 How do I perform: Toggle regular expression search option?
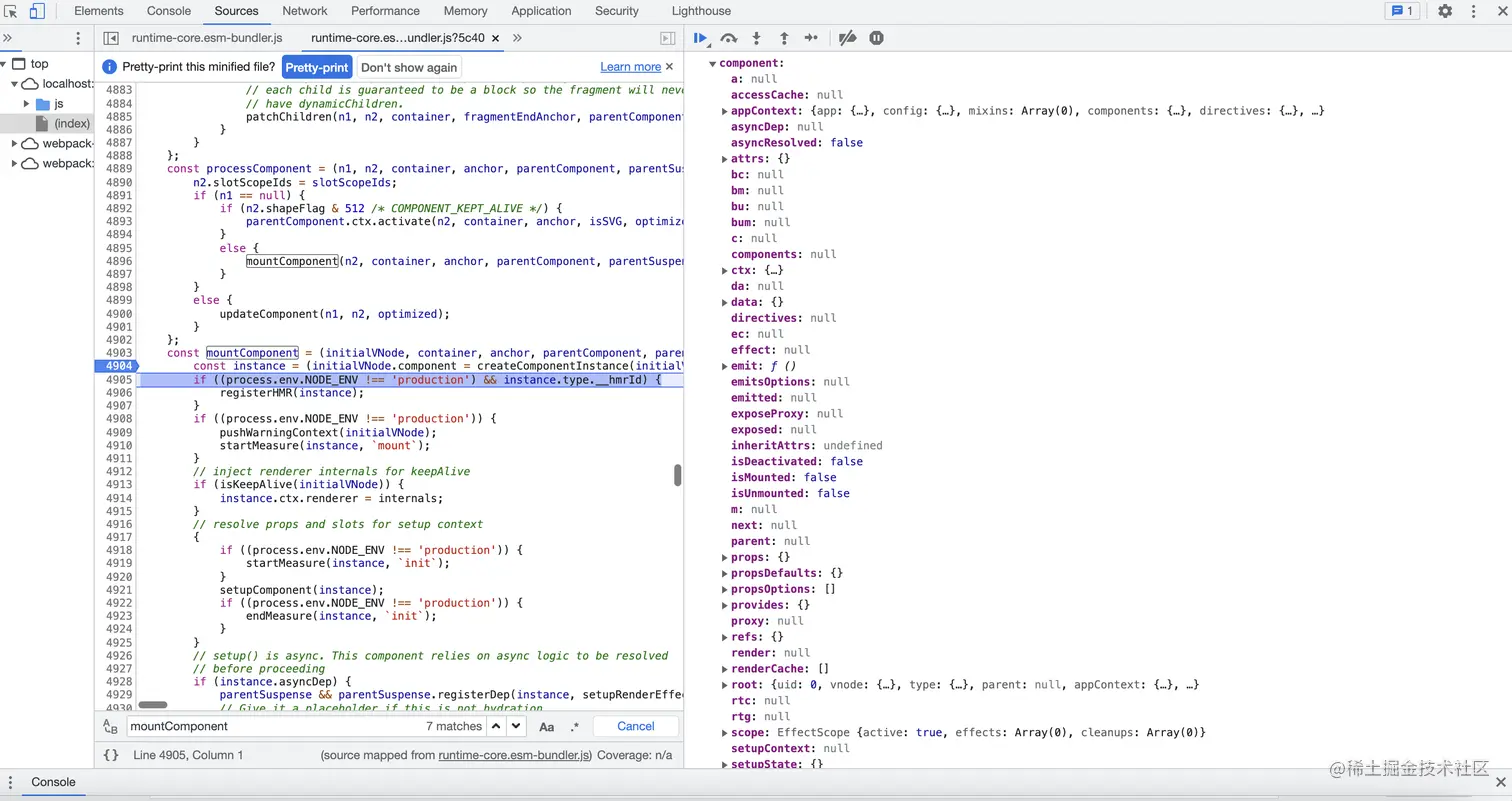click(574, 726)
